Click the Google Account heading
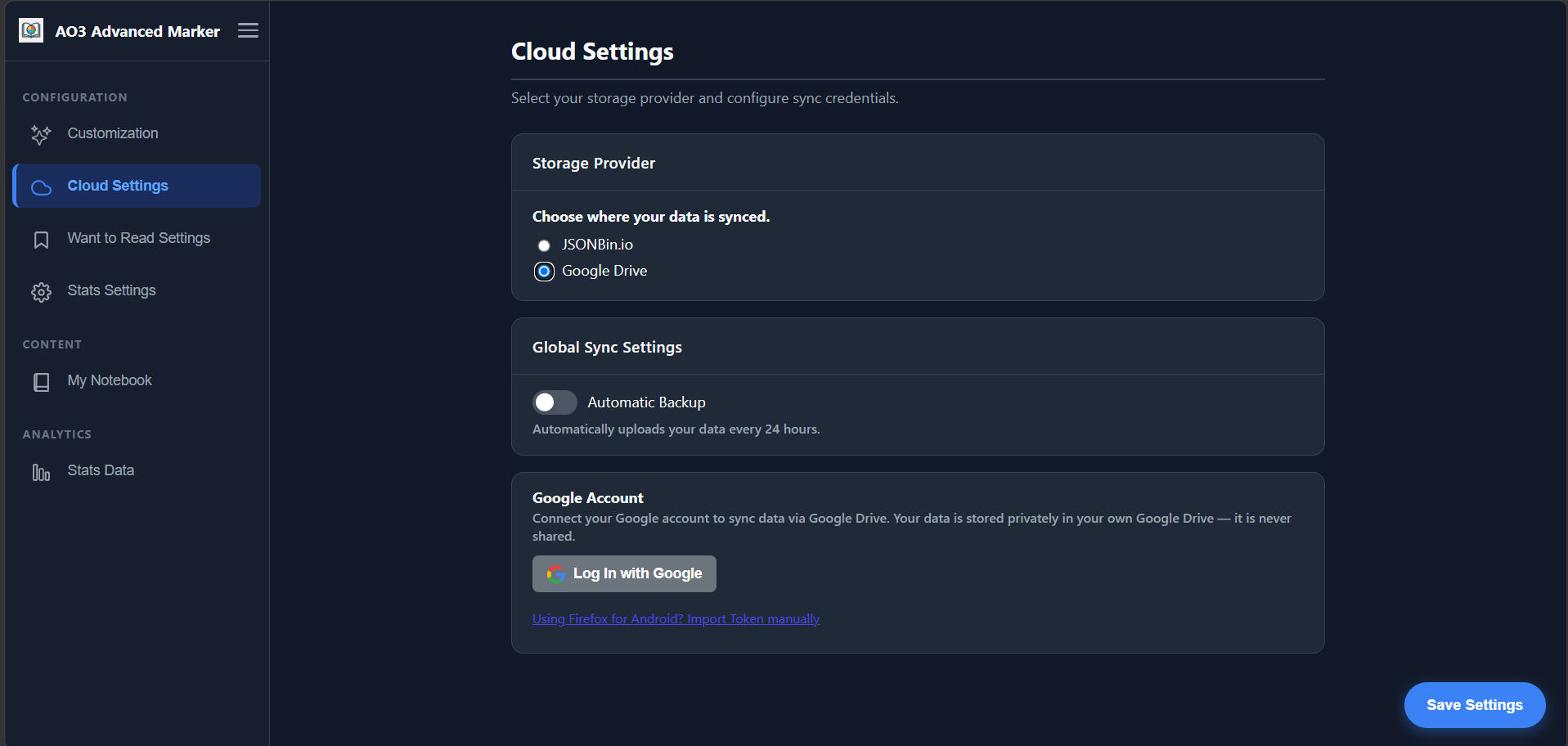This screenshot has height=746, width=1568. point(587,498)
